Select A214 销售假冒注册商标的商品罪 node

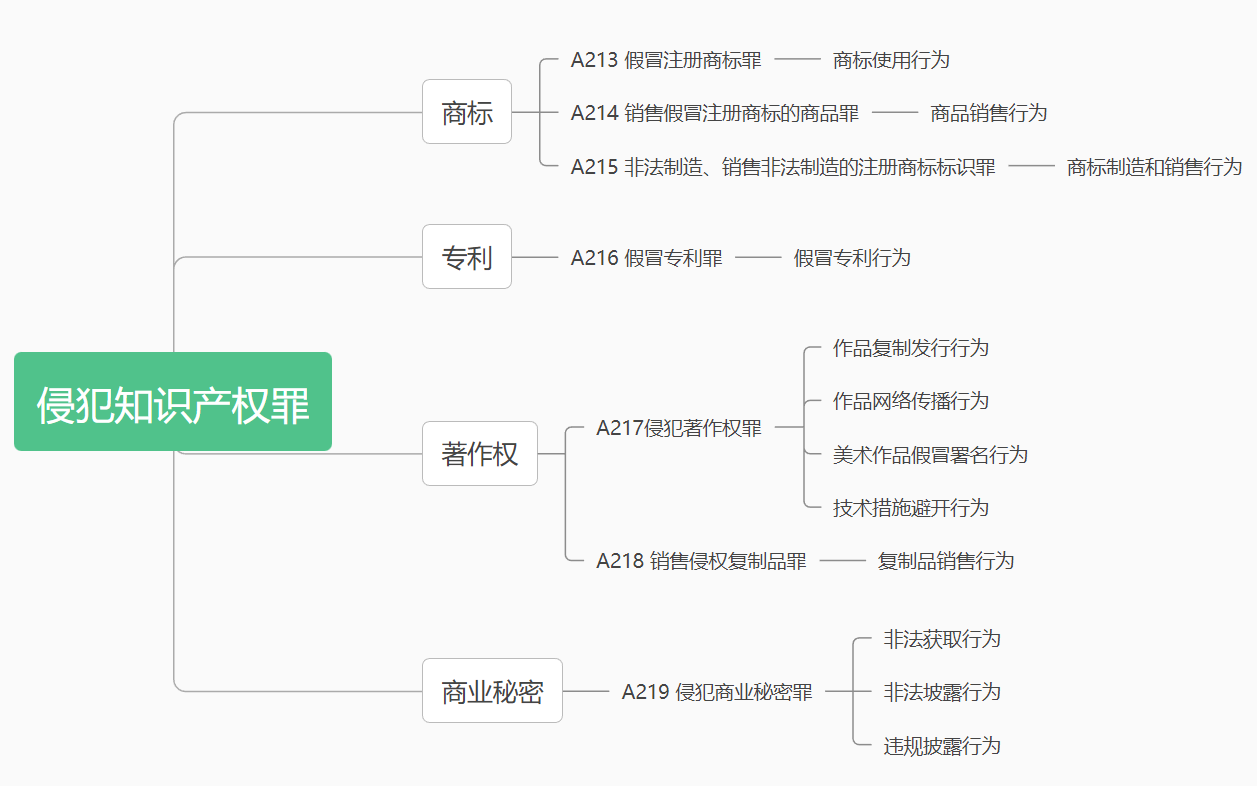[715, 113]
